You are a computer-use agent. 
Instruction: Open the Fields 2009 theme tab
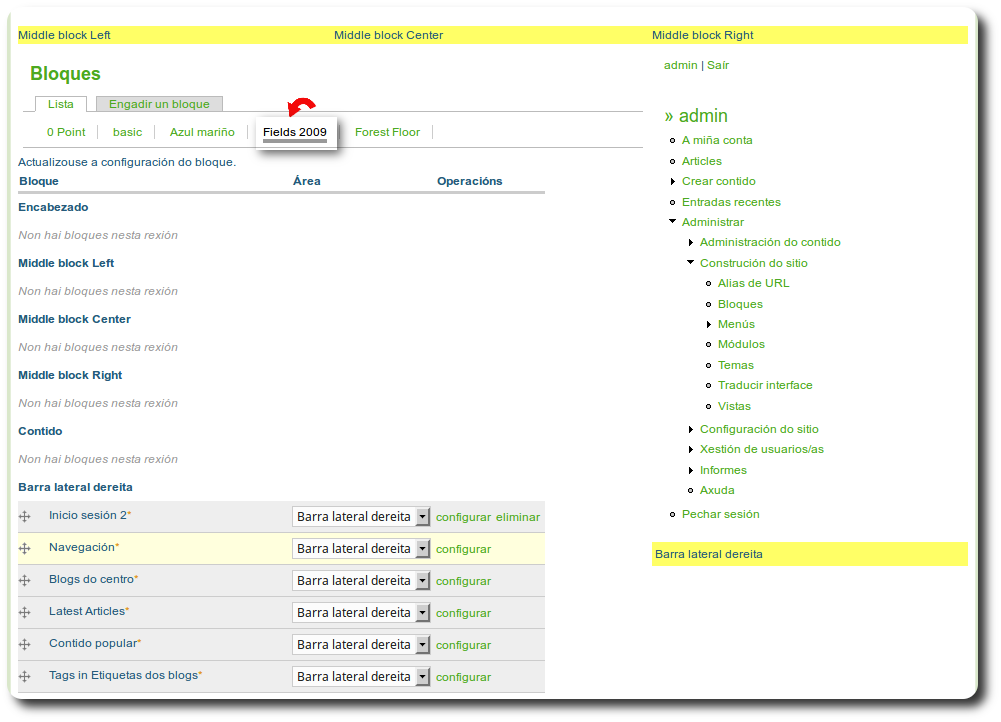point(294,131)
